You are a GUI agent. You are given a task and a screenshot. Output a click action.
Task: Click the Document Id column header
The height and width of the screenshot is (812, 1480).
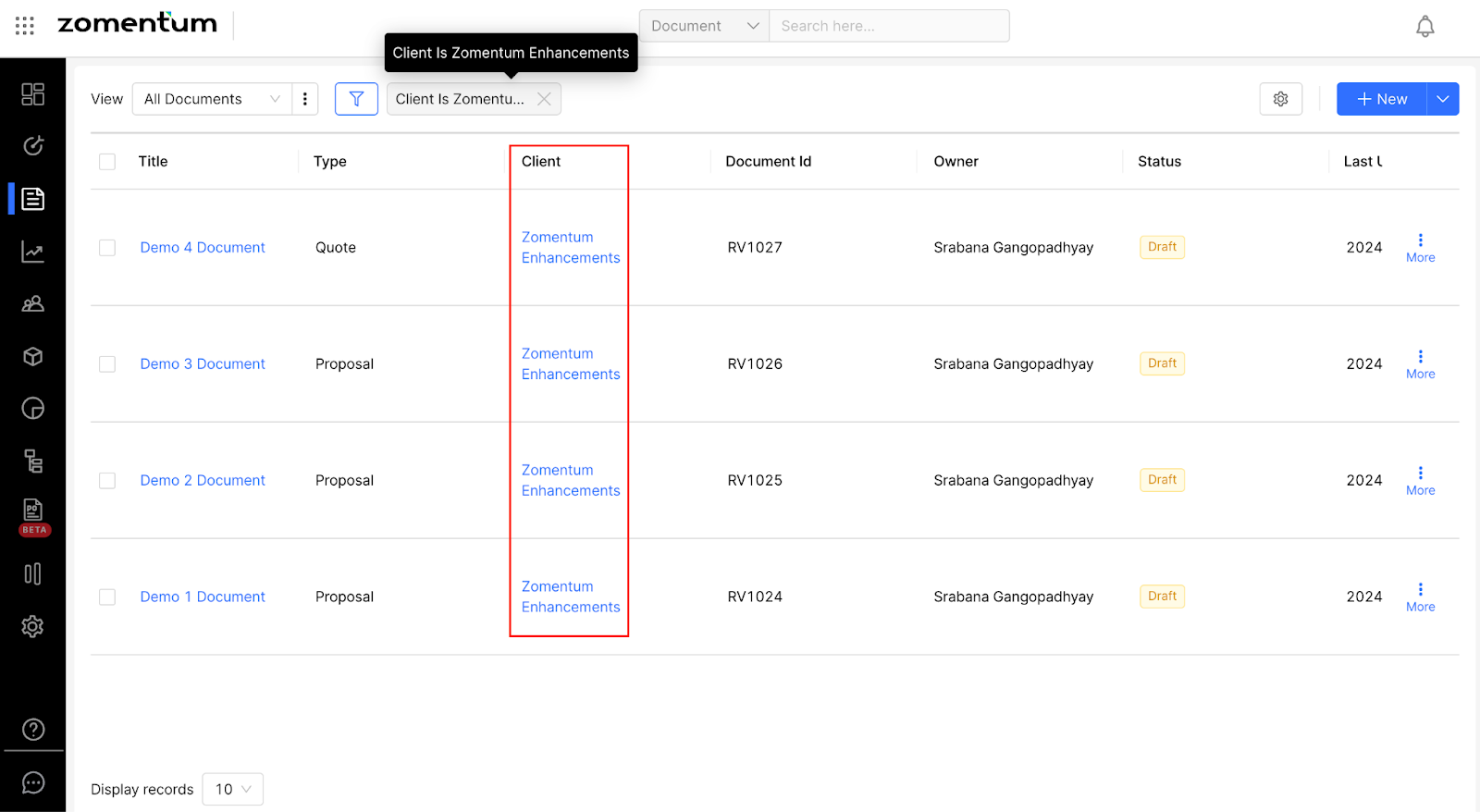(769, 162)
